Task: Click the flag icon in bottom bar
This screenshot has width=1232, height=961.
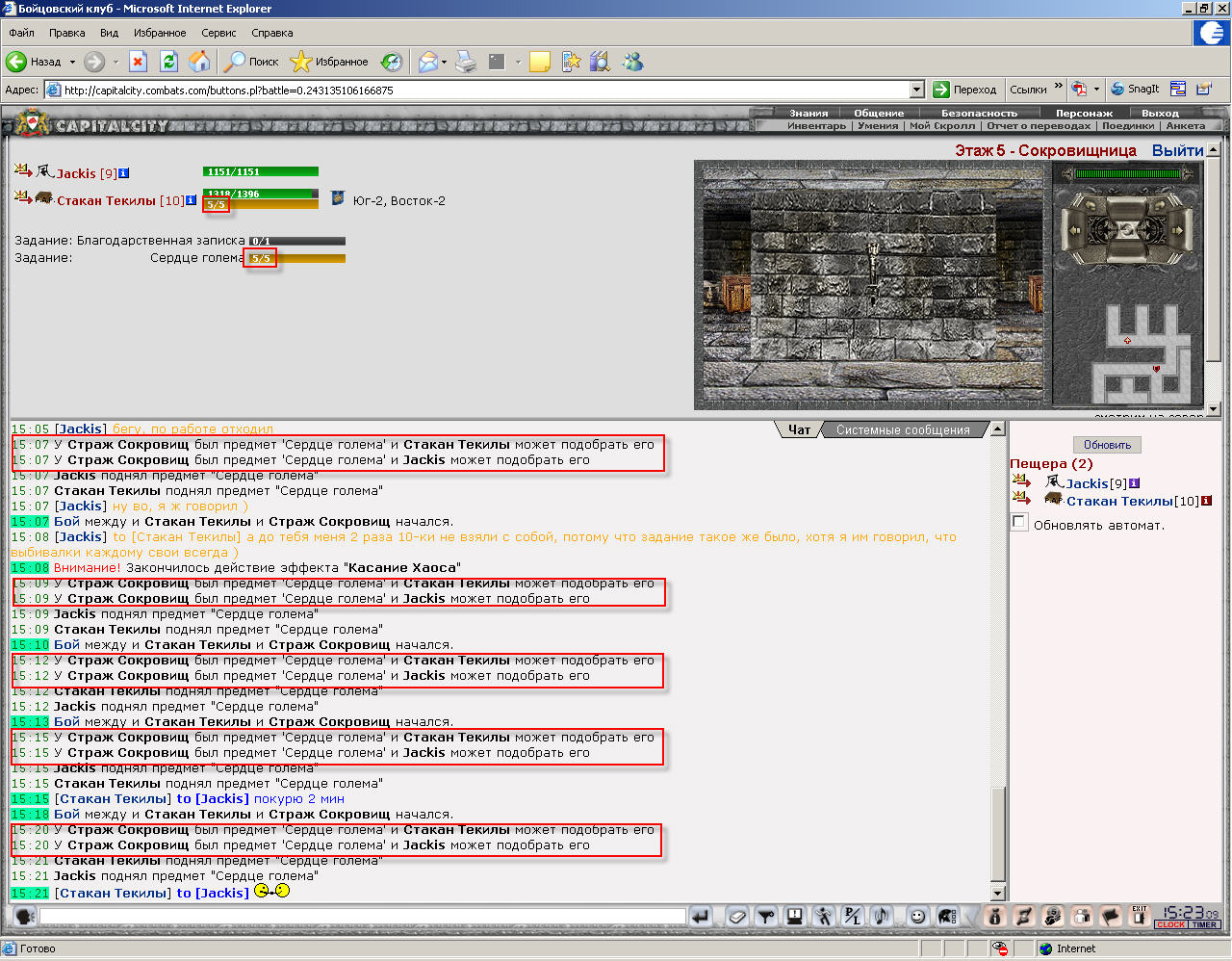Action: coord(1111,916)
